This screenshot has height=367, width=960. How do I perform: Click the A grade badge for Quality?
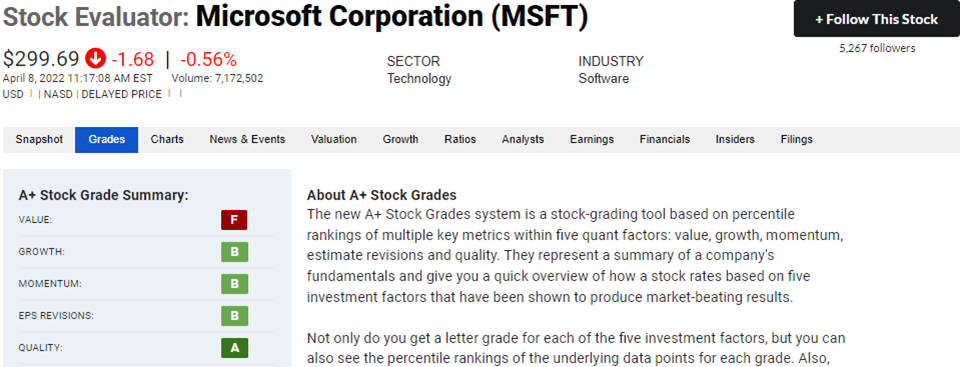click(234, 348)
